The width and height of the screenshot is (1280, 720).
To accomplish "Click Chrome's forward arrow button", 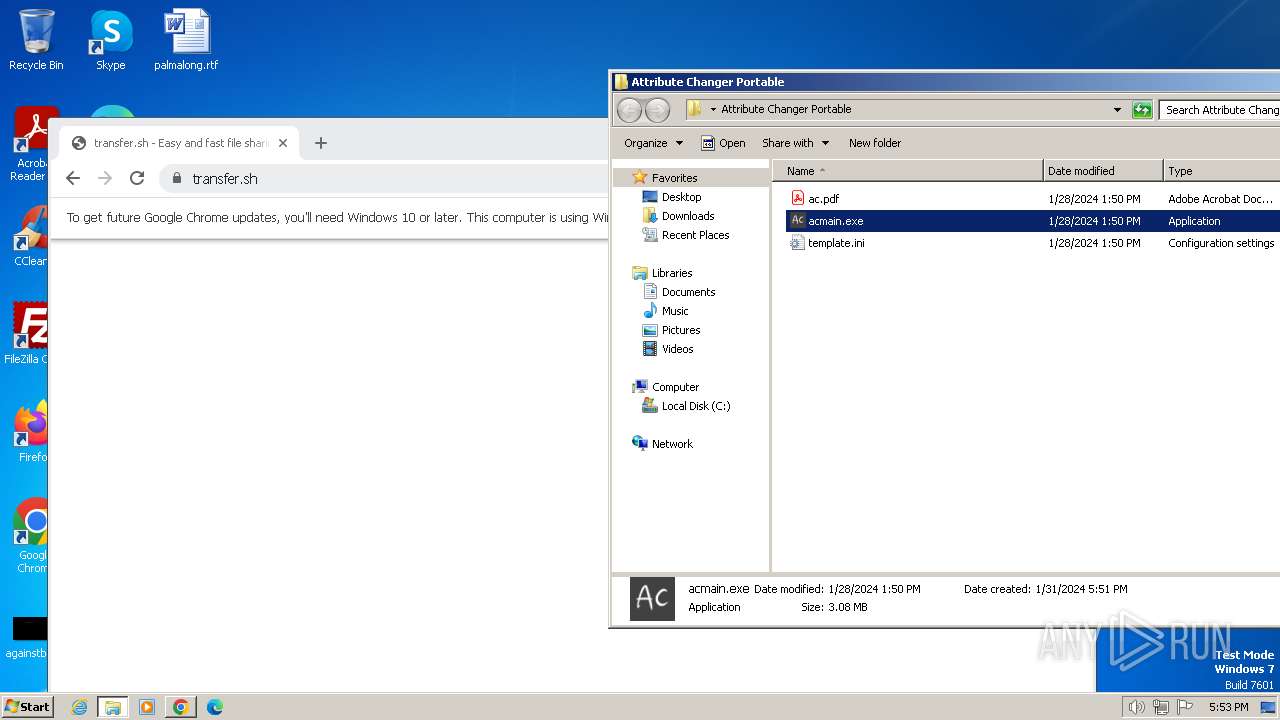I will coord(105,178).
